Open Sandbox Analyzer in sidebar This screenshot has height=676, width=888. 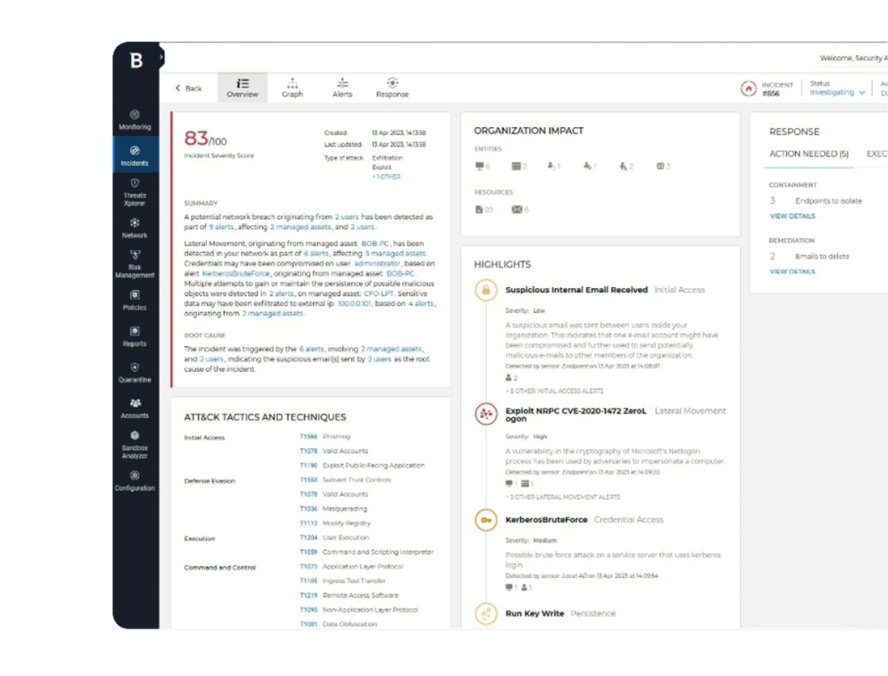(x=135, y=443)
